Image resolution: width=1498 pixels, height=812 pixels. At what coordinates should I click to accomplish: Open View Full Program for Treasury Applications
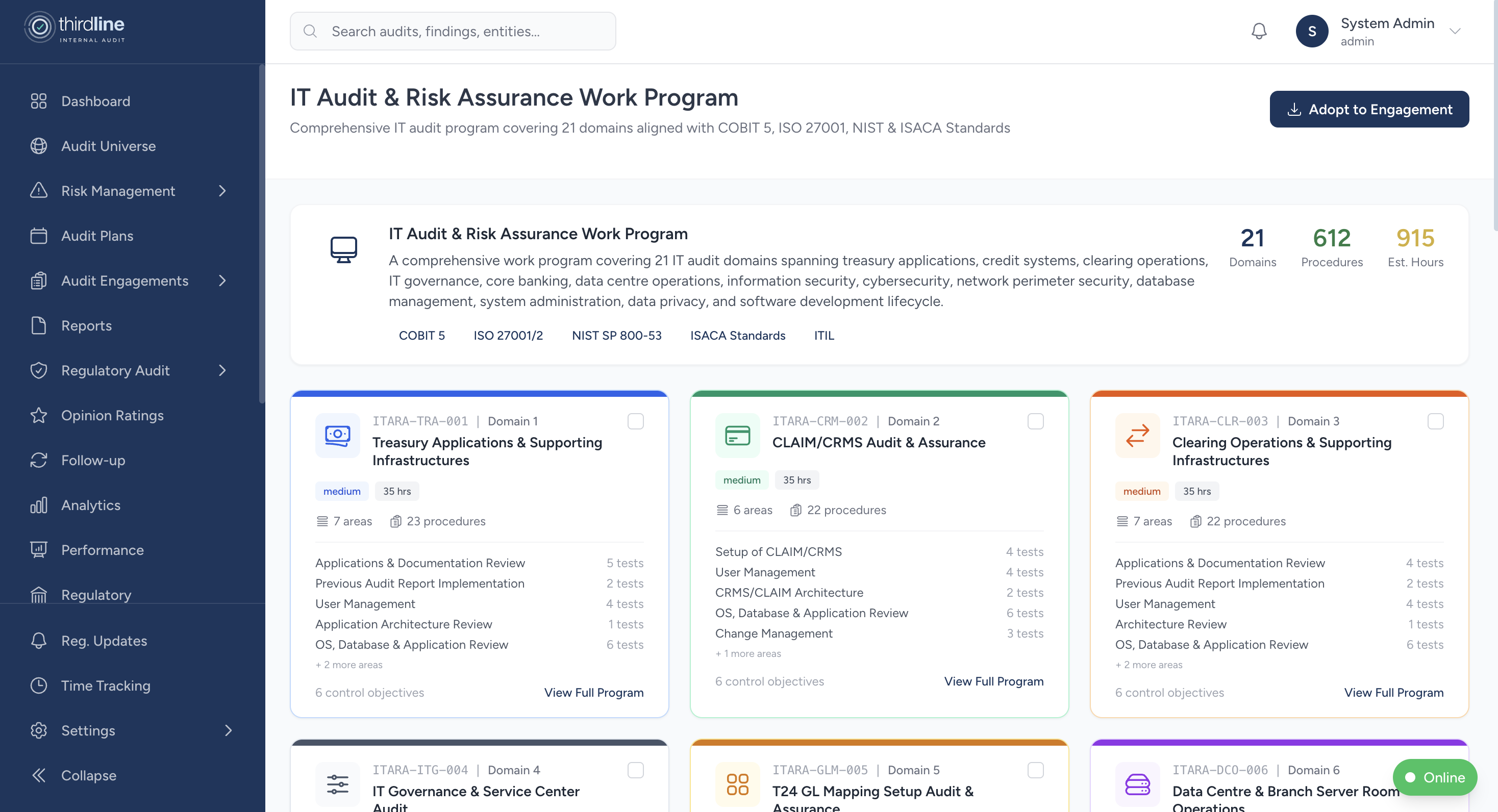tap(594, 692)
